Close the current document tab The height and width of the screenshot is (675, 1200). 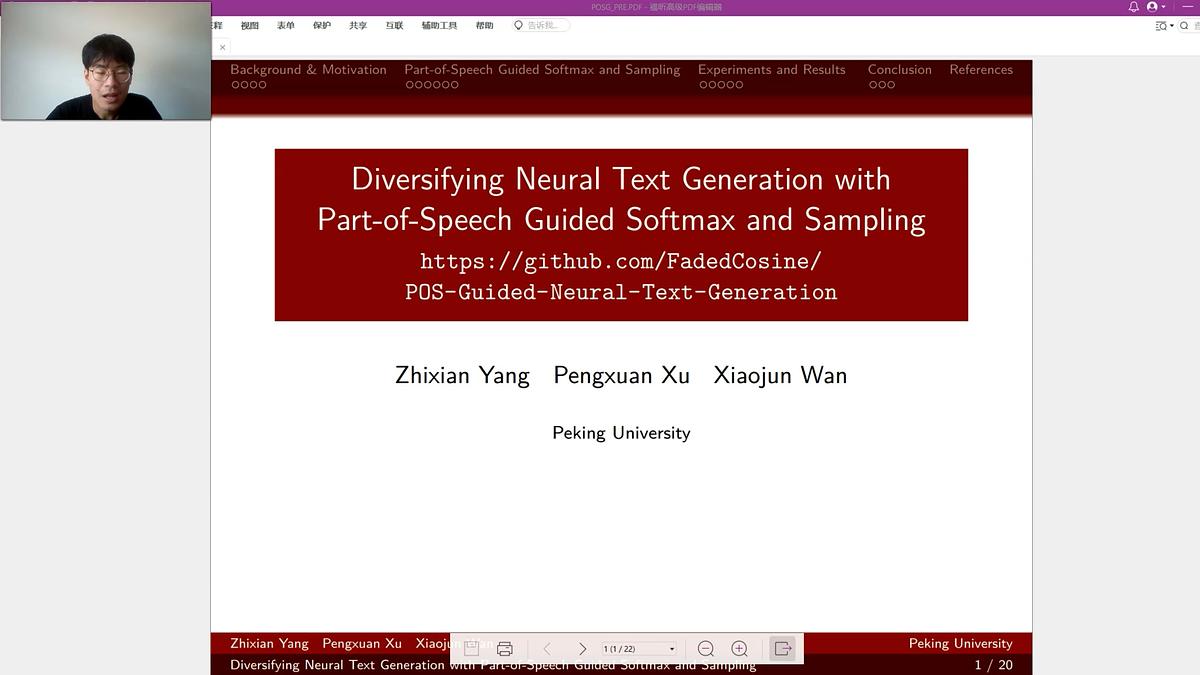coord(222,47)
